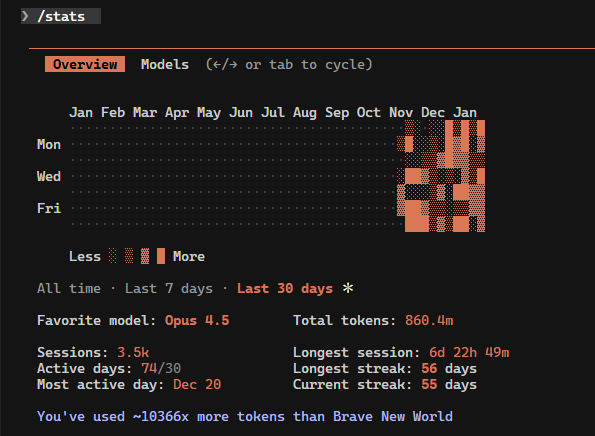This screenshot has width=595, height=436.
Task: Click the third legend shade block
Action: 145,256
